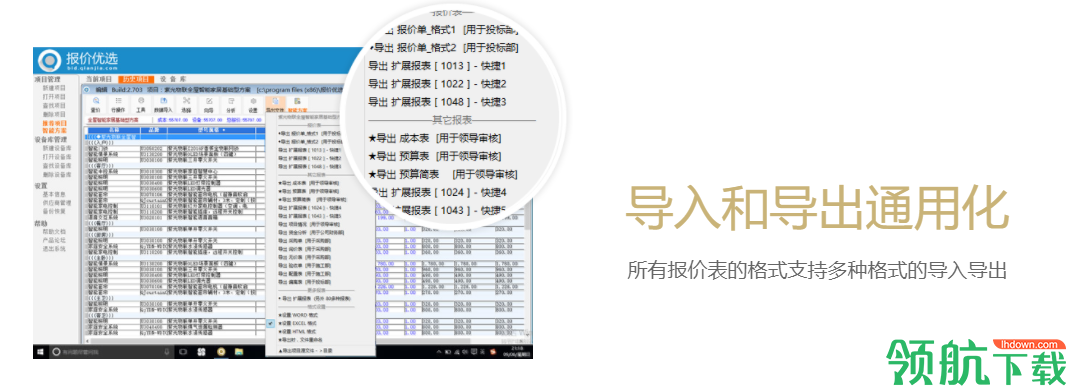Switch to the 设备库 tab
1066x392 pixels.
click(173, 79)
